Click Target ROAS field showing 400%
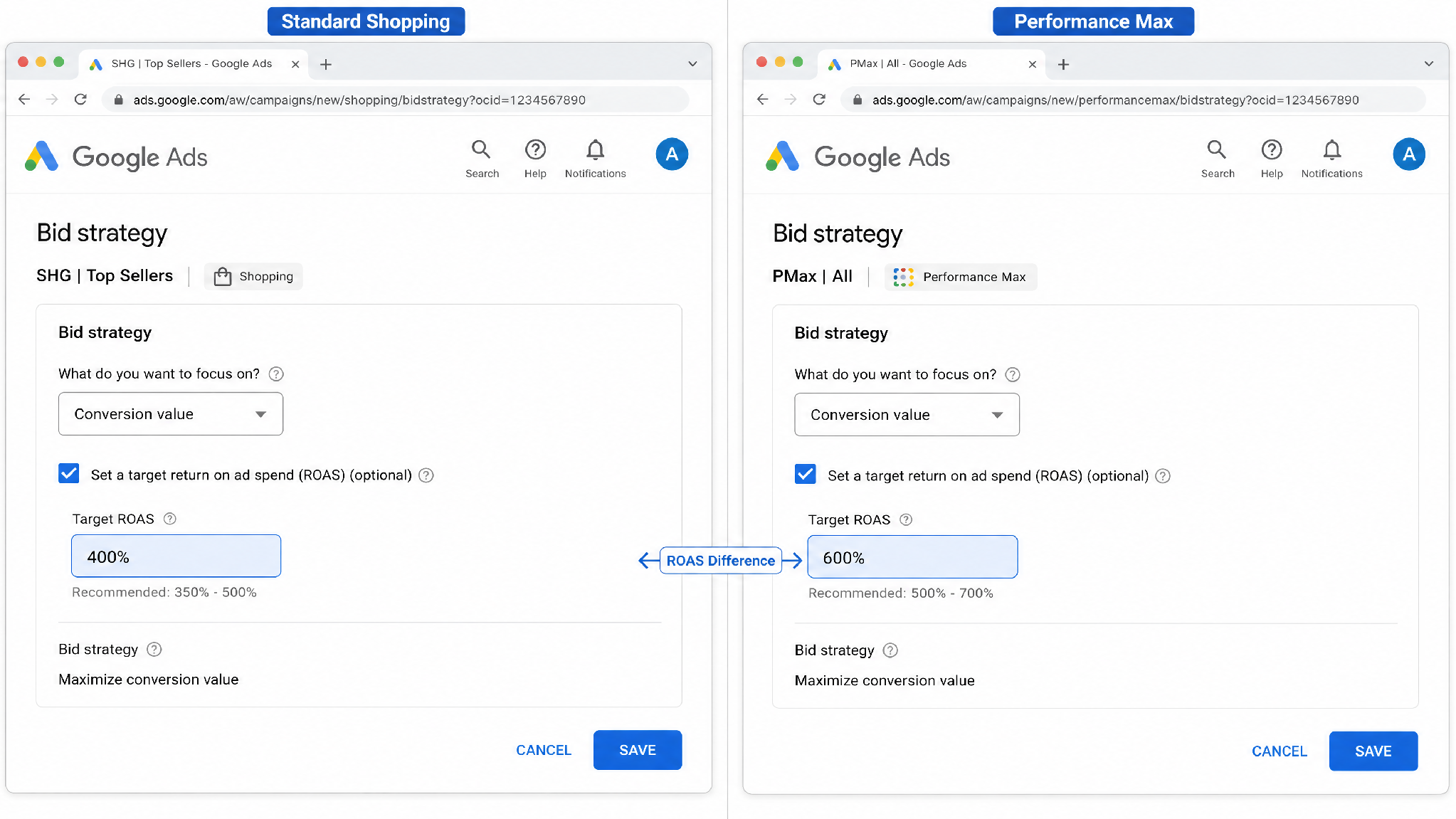This screenshot has height=819, width=1456. (176, 556)
